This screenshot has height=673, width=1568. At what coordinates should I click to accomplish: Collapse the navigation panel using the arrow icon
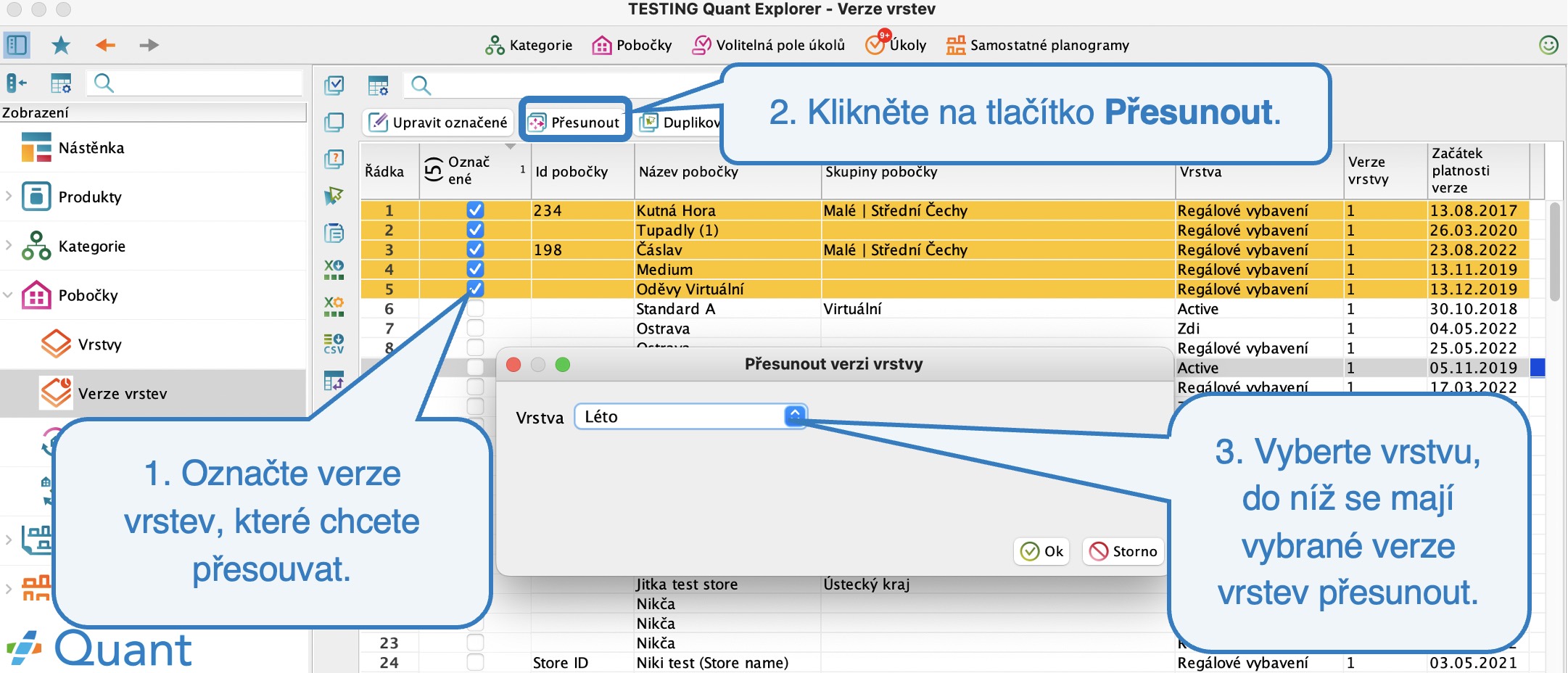[x=17, y=83]
